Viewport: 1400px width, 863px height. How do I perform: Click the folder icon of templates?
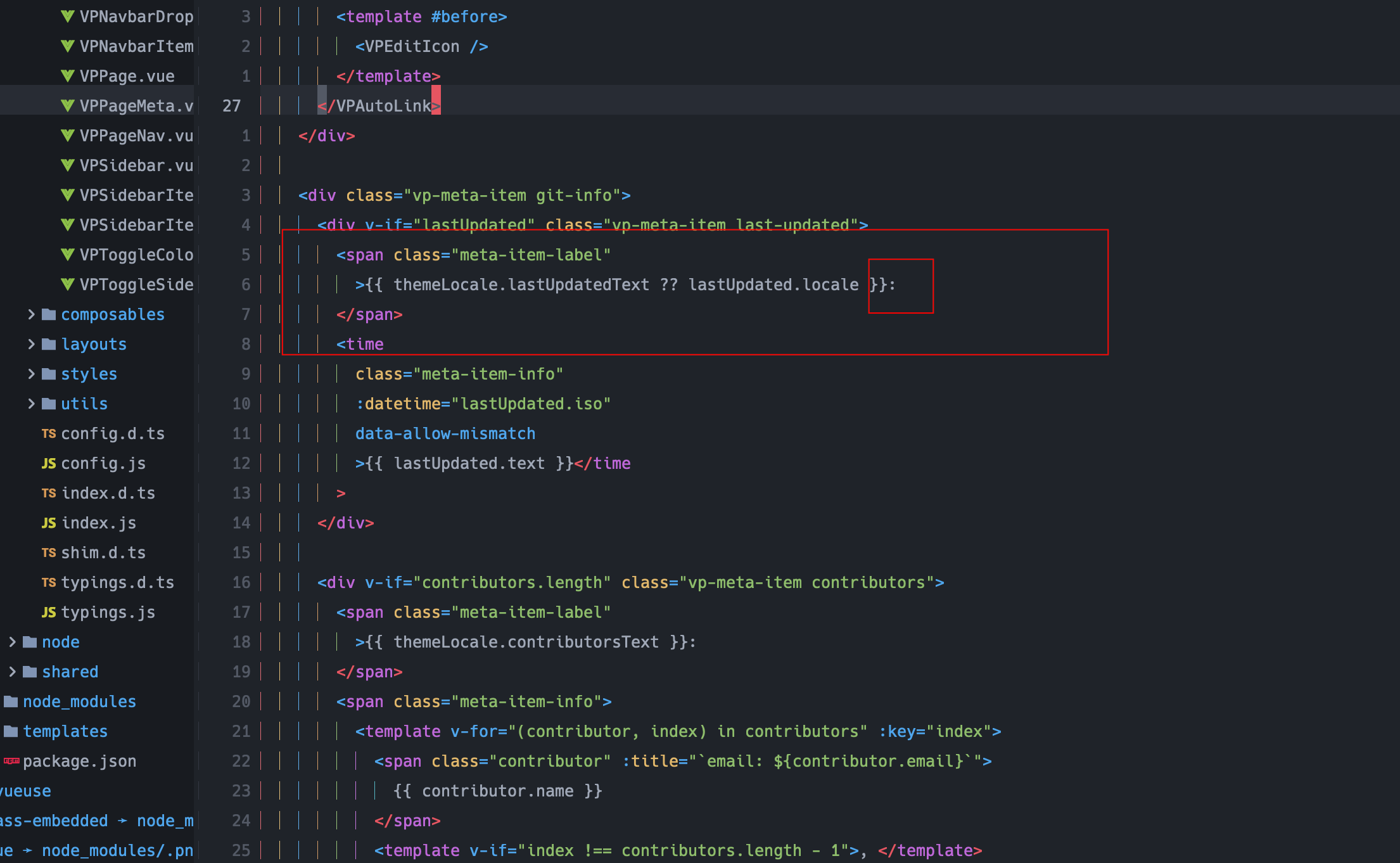click(11, 731)
